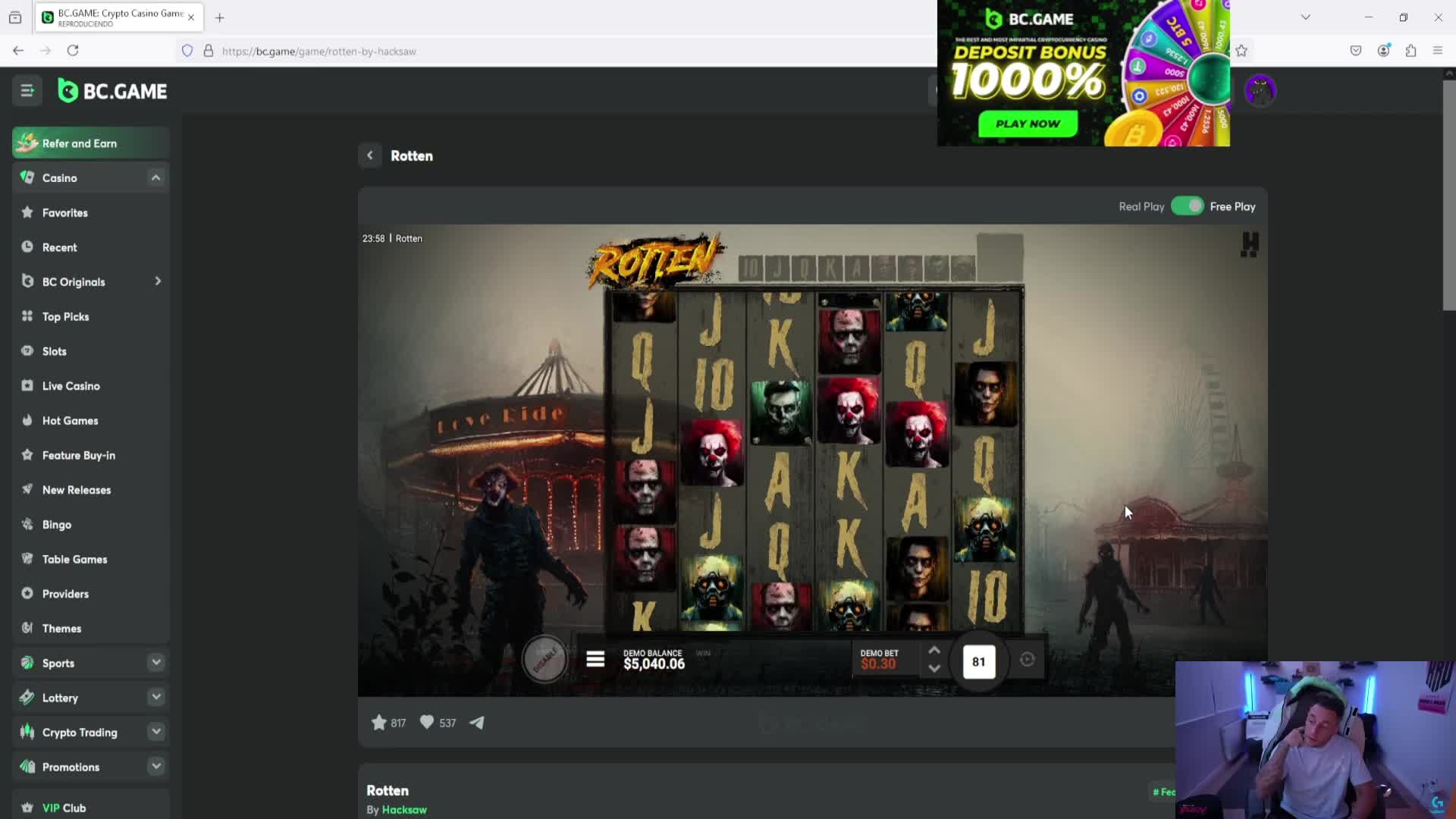Collapse the Casino section
Image resolution: width=1456 pixels, height=819 pixels.
point(155,177)
